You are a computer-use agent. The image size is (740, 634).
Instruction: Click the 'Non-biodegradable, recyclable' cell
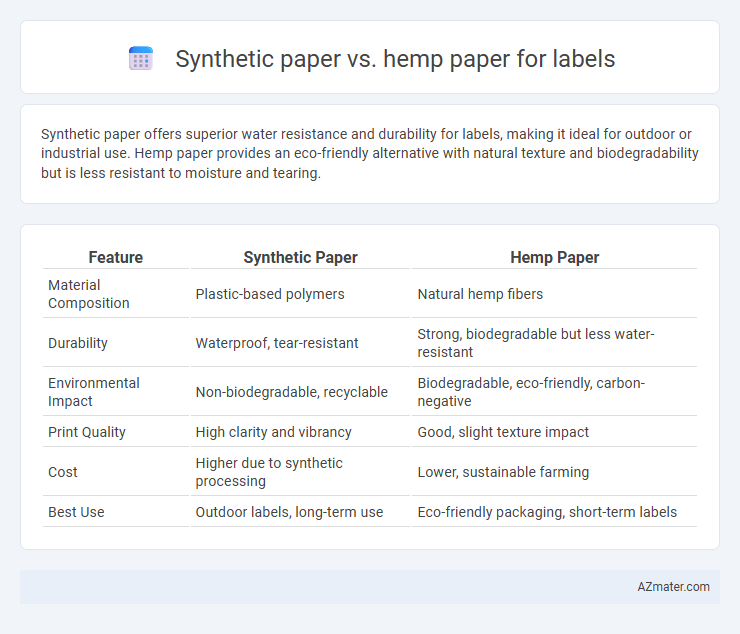300,392
